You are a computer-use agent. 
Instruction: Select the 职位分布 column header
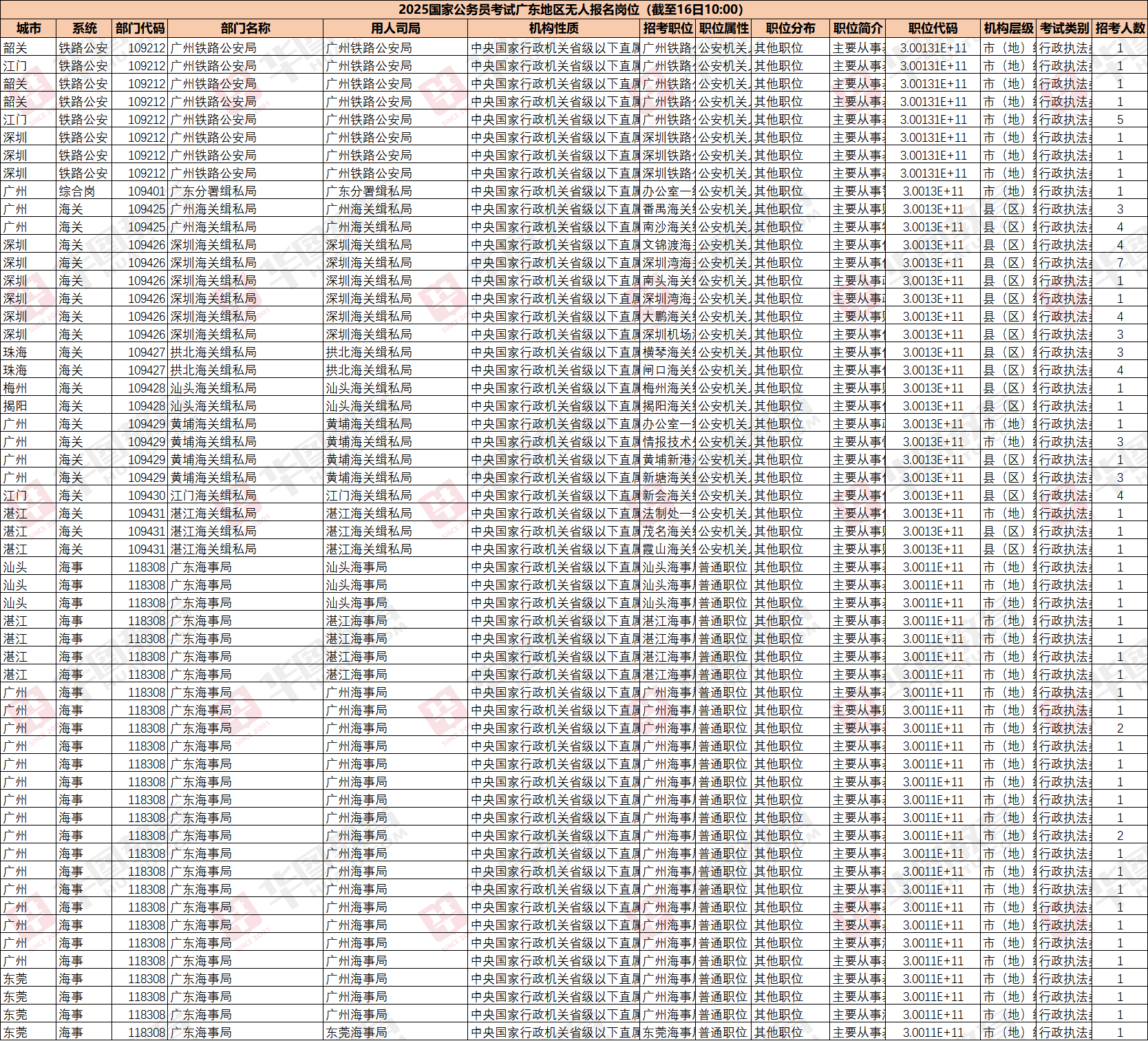pyautogui.click(x=790, y=28)
